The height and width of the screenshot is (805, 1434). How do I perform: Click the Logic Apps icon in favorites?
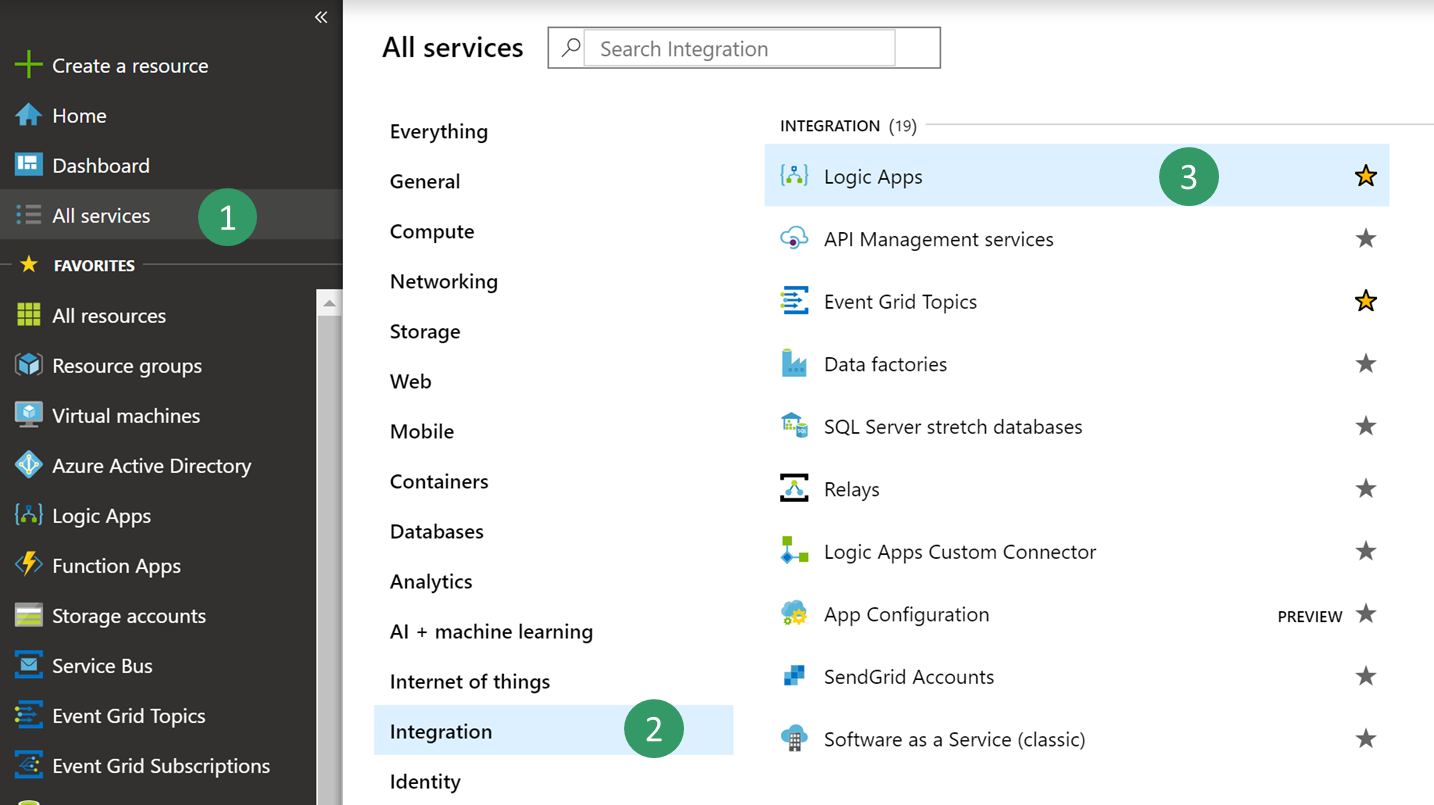point(28,515)
